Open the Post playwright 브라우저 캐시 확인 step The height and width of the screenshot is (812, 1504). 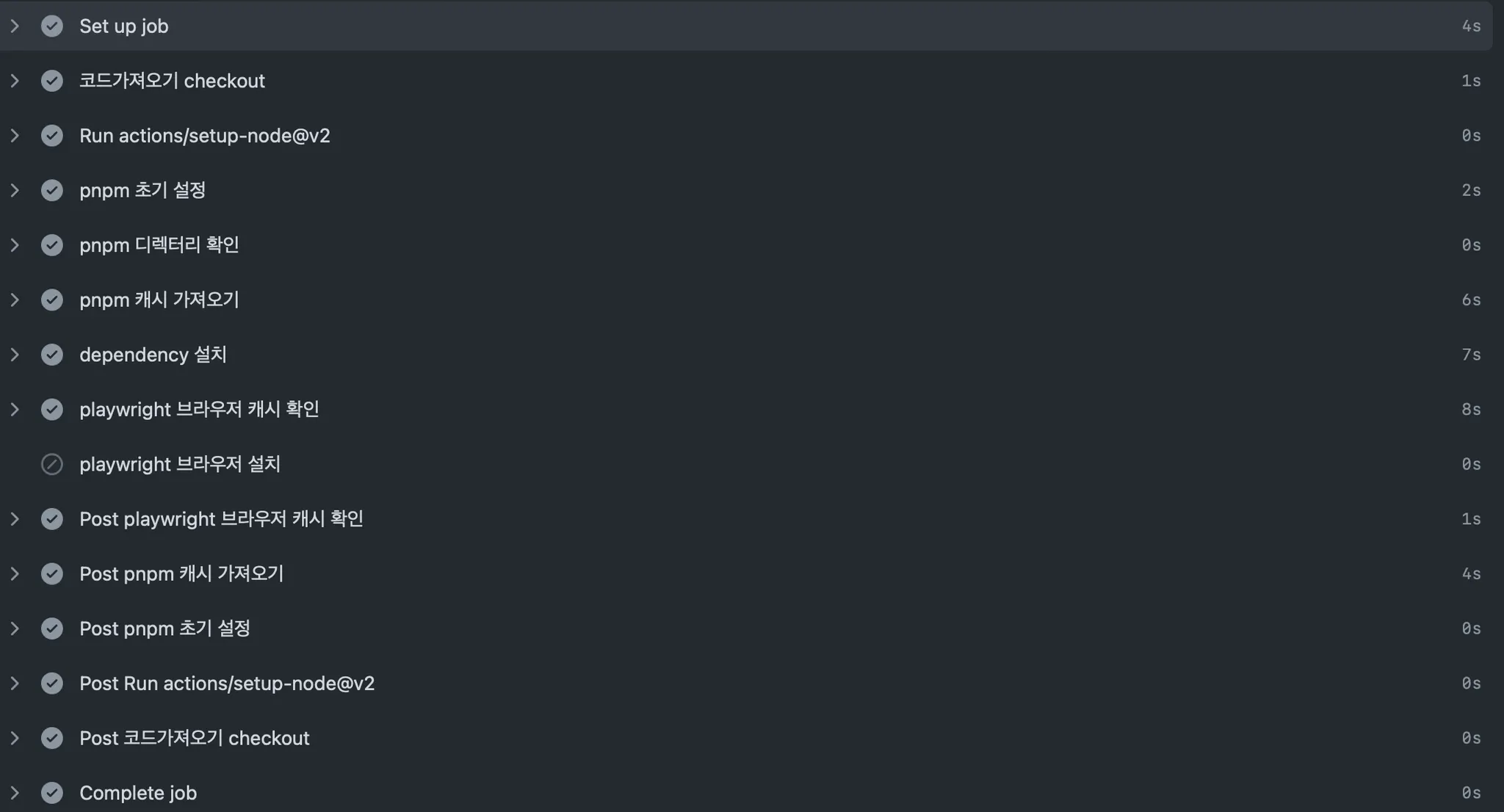221,519
